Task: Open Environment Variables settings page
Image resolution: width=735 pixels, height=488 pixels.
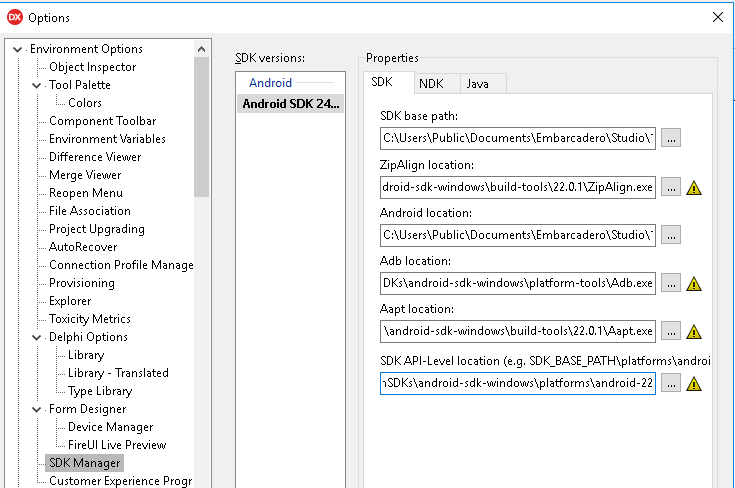Action: 107,139
